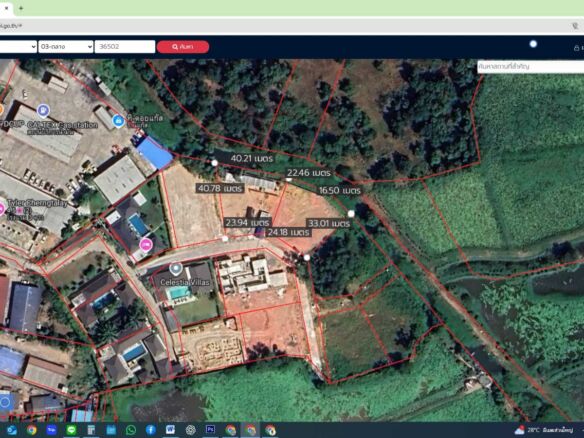Screen dimensions: 584x438
Task: Focus the parcel number field 36502
Action: coord(125,47)
